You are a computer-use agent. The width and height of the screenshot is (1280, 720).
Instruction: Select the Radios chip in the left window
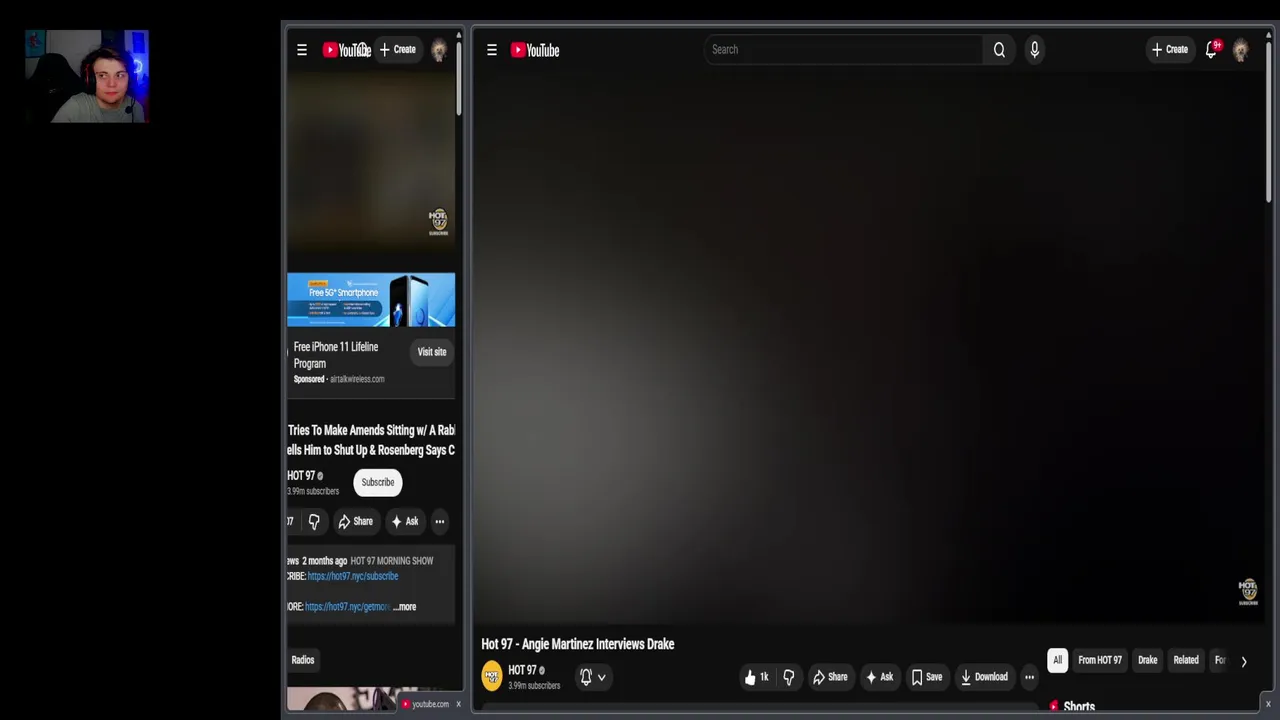tap(303, 660)
